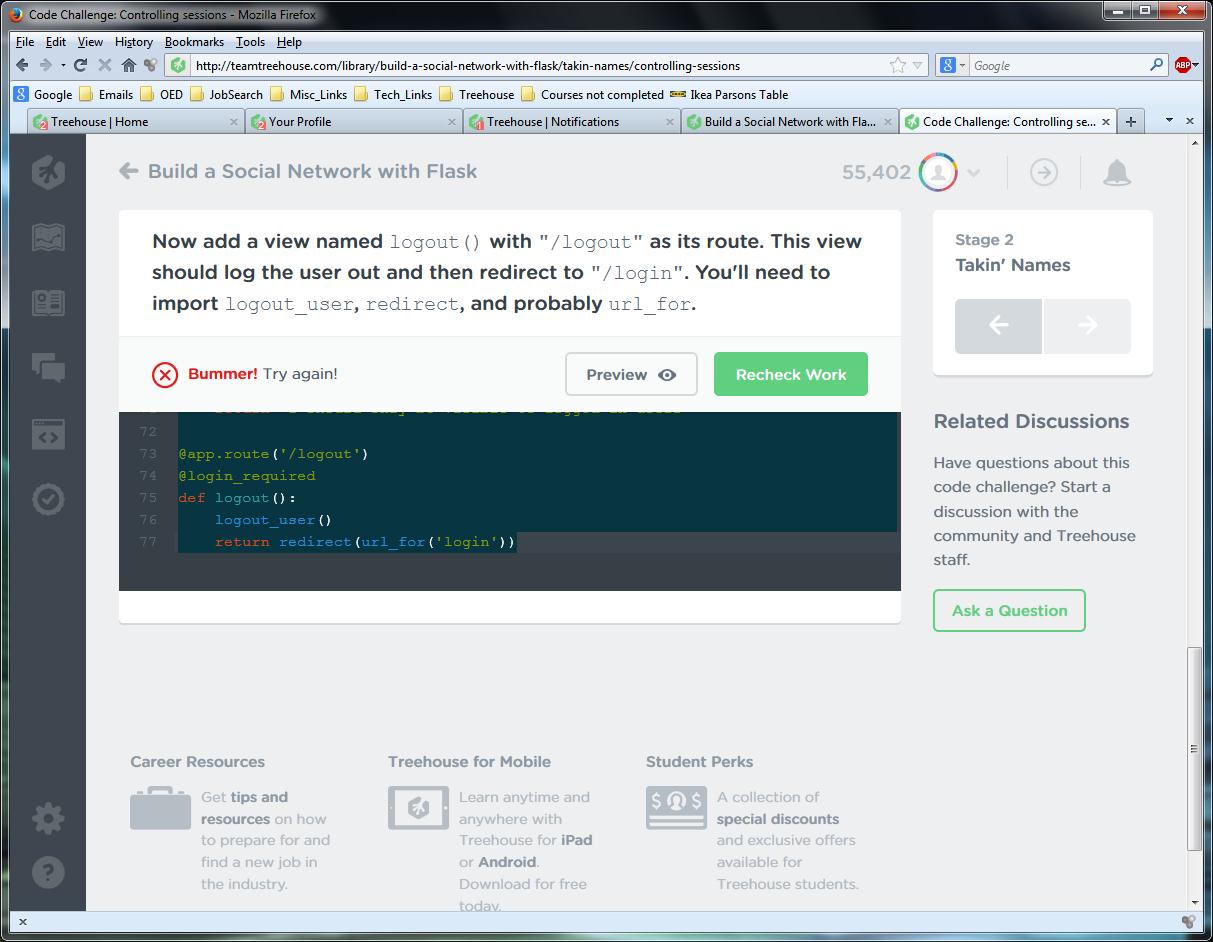Switch to Build a Social Network tab
1213x942 pixels.
[790, 121]
